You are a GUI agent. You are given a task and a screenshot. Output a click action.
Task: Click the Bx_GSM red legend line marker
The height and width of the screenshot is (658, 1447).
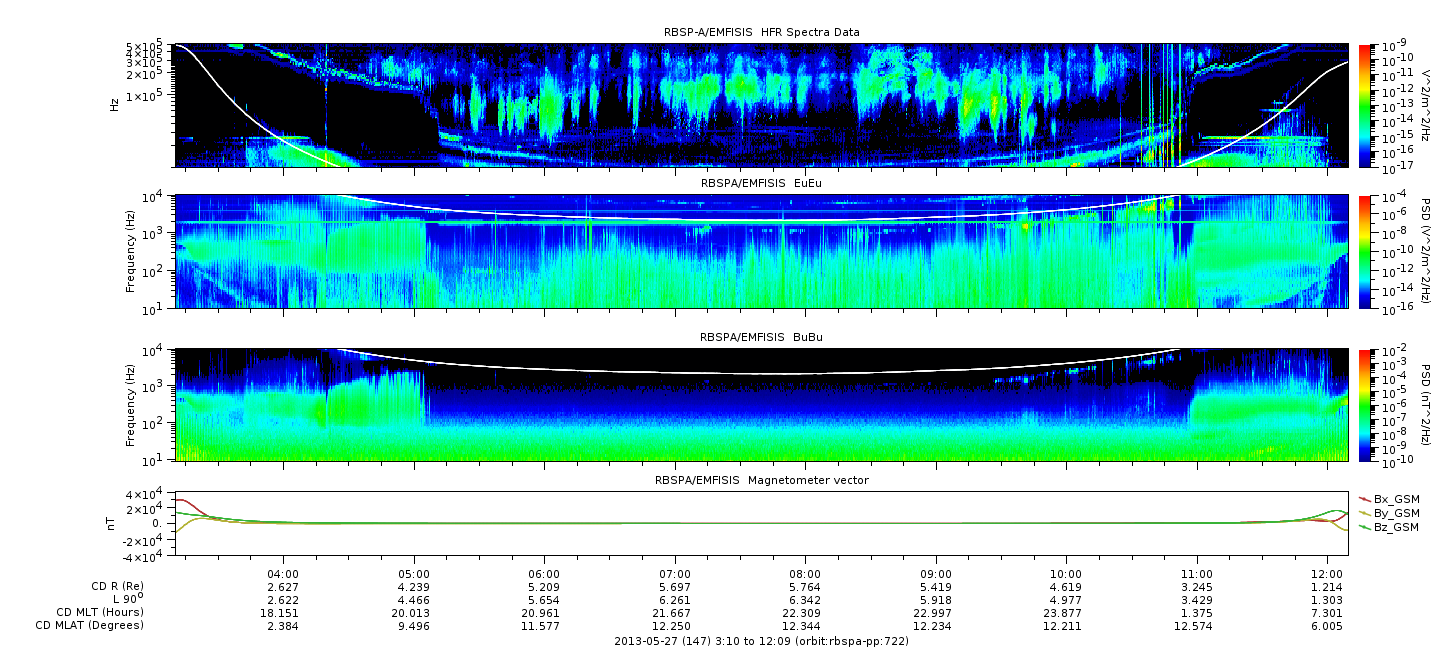(x=1365, y=498)
